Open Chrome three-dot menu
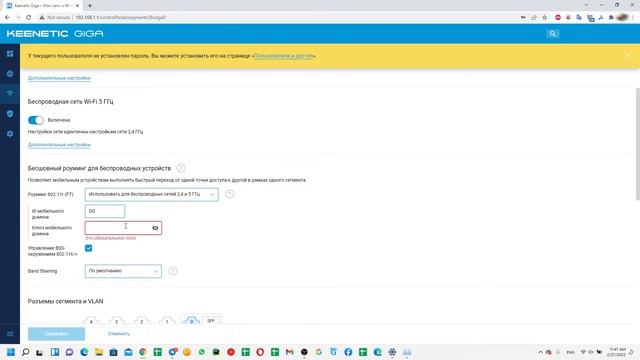640x360 pixels. [x=634, y=18]
